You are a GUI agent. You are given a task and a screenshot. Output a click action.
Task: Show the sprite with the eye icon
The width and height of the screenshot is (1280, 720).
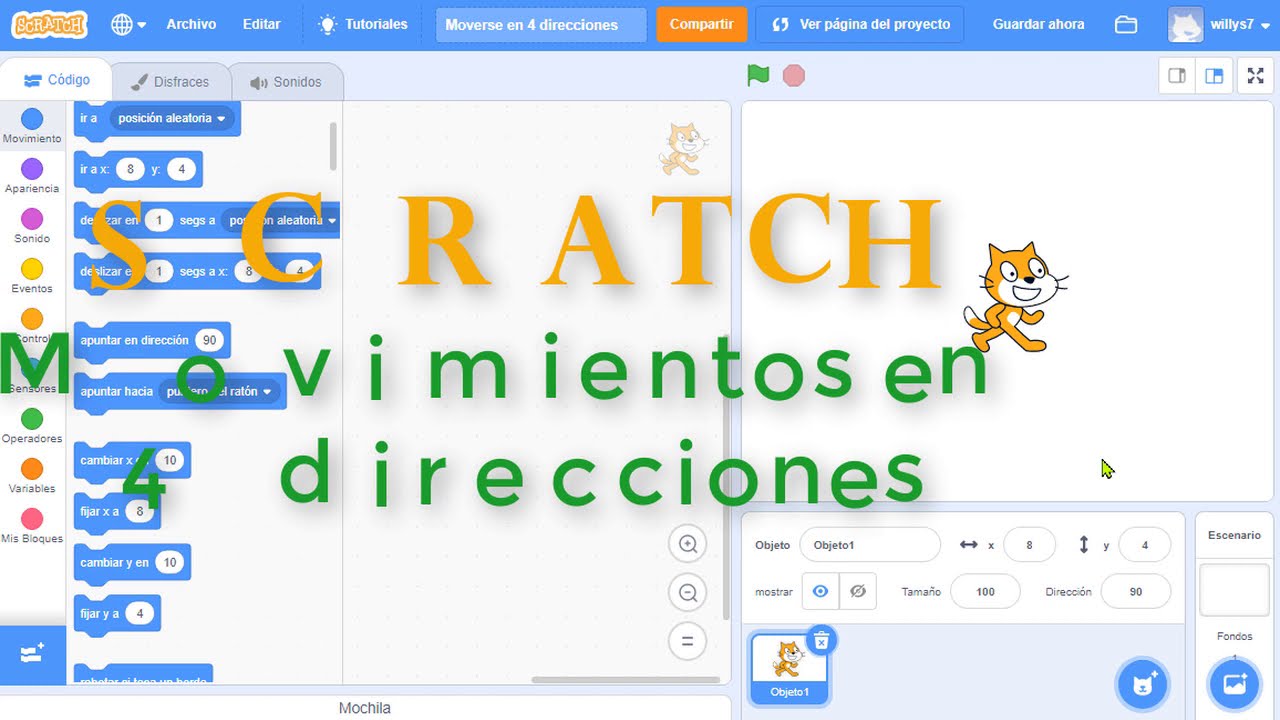tap(821, 591)
